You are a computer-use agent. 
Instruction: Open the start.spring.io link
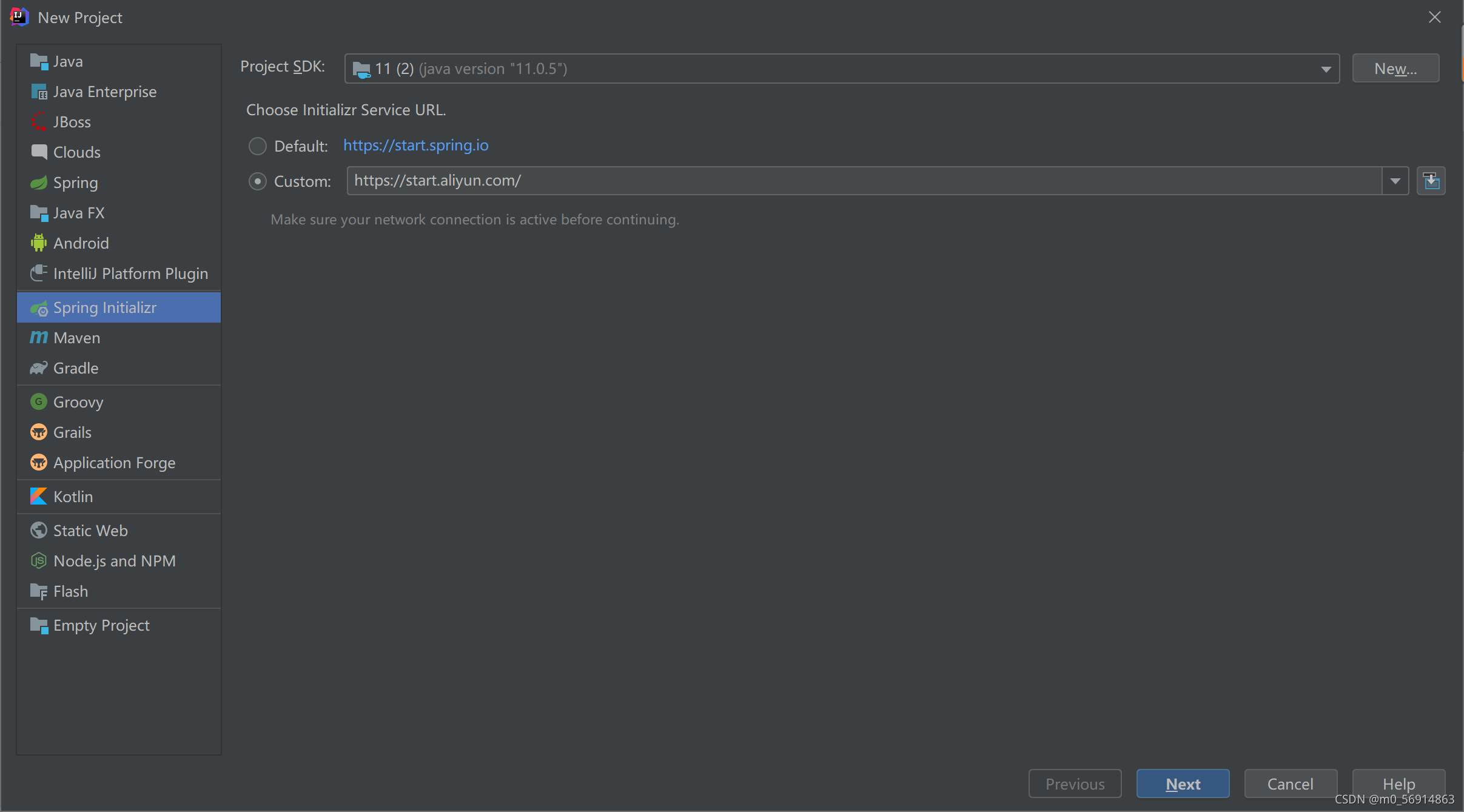tap(415, 146)
